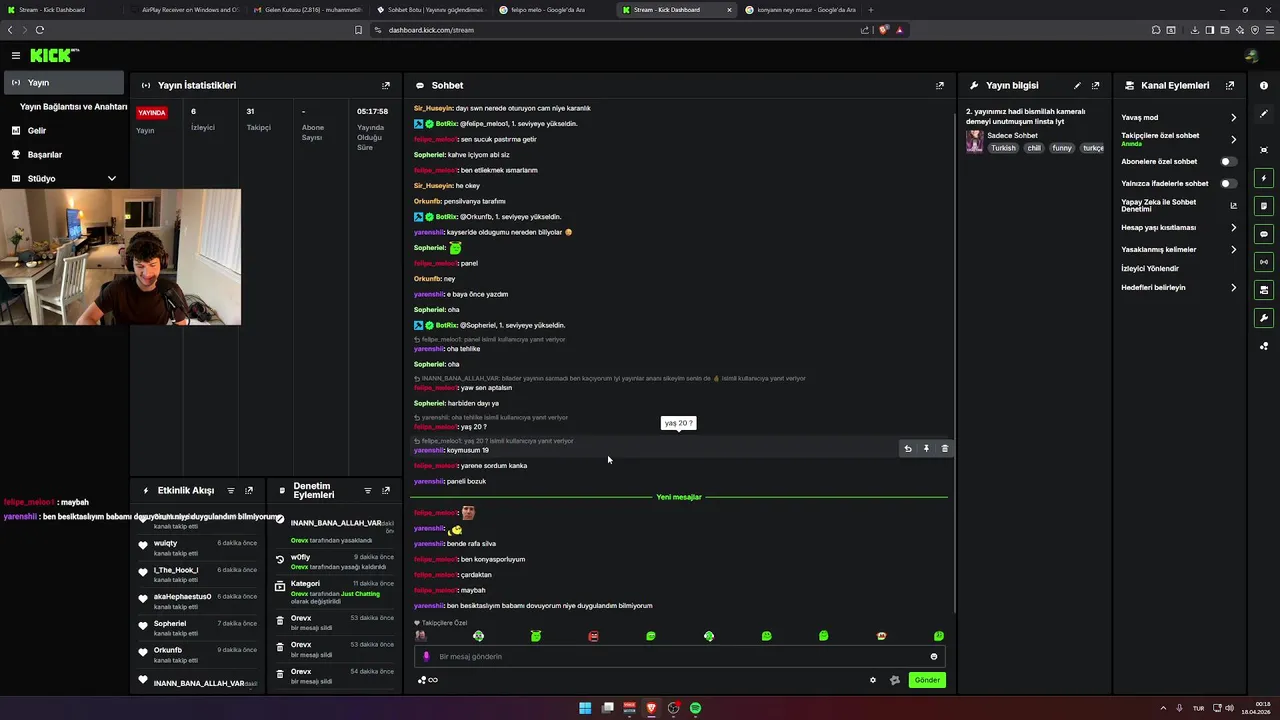Open Gelir in the left sidebar
Viewport: 1280px width, 720px height.
coord(63,131)
